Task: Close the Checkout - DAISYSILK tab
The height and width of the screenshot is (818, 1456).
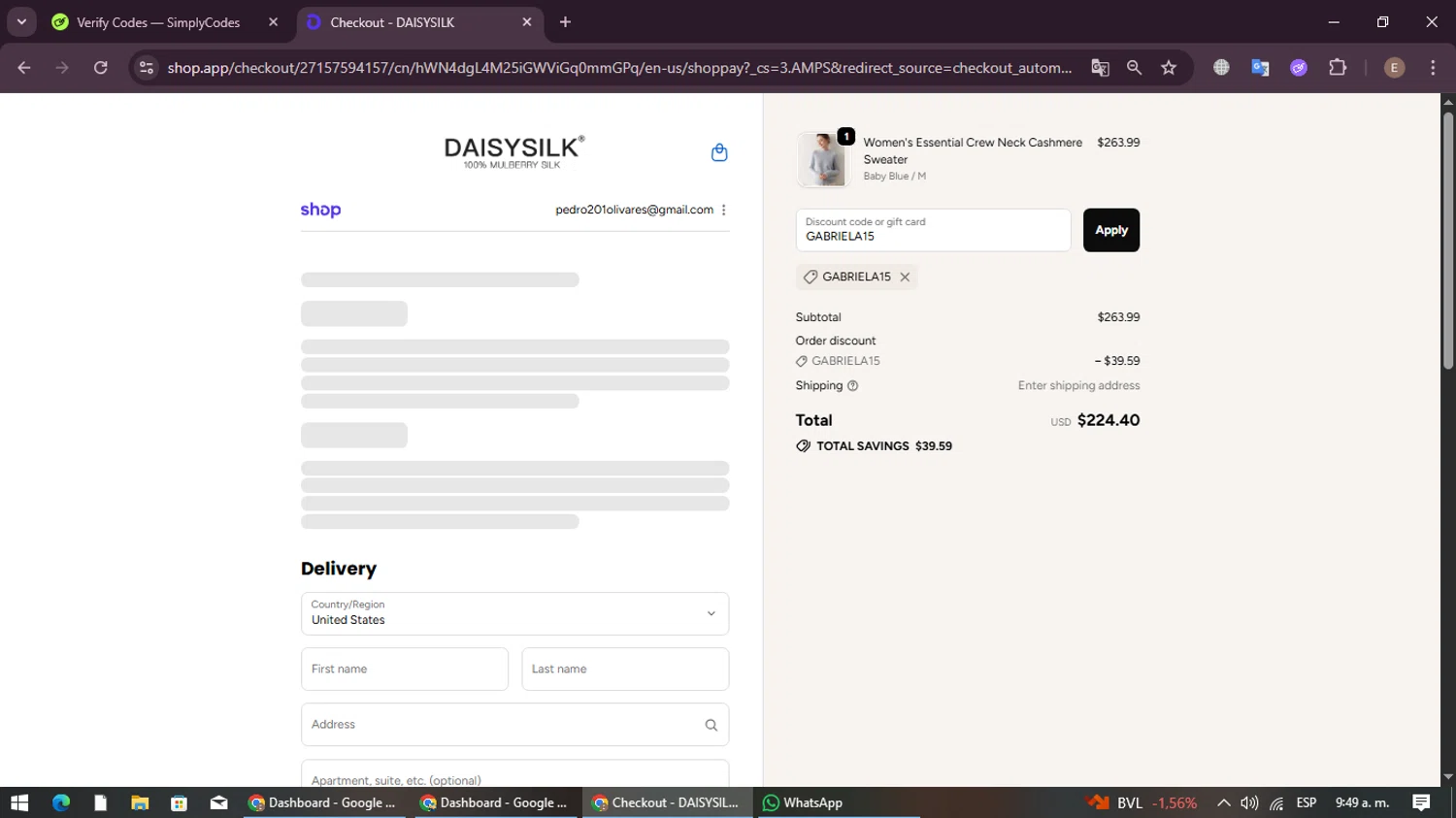Action: (x=527, y=22)
